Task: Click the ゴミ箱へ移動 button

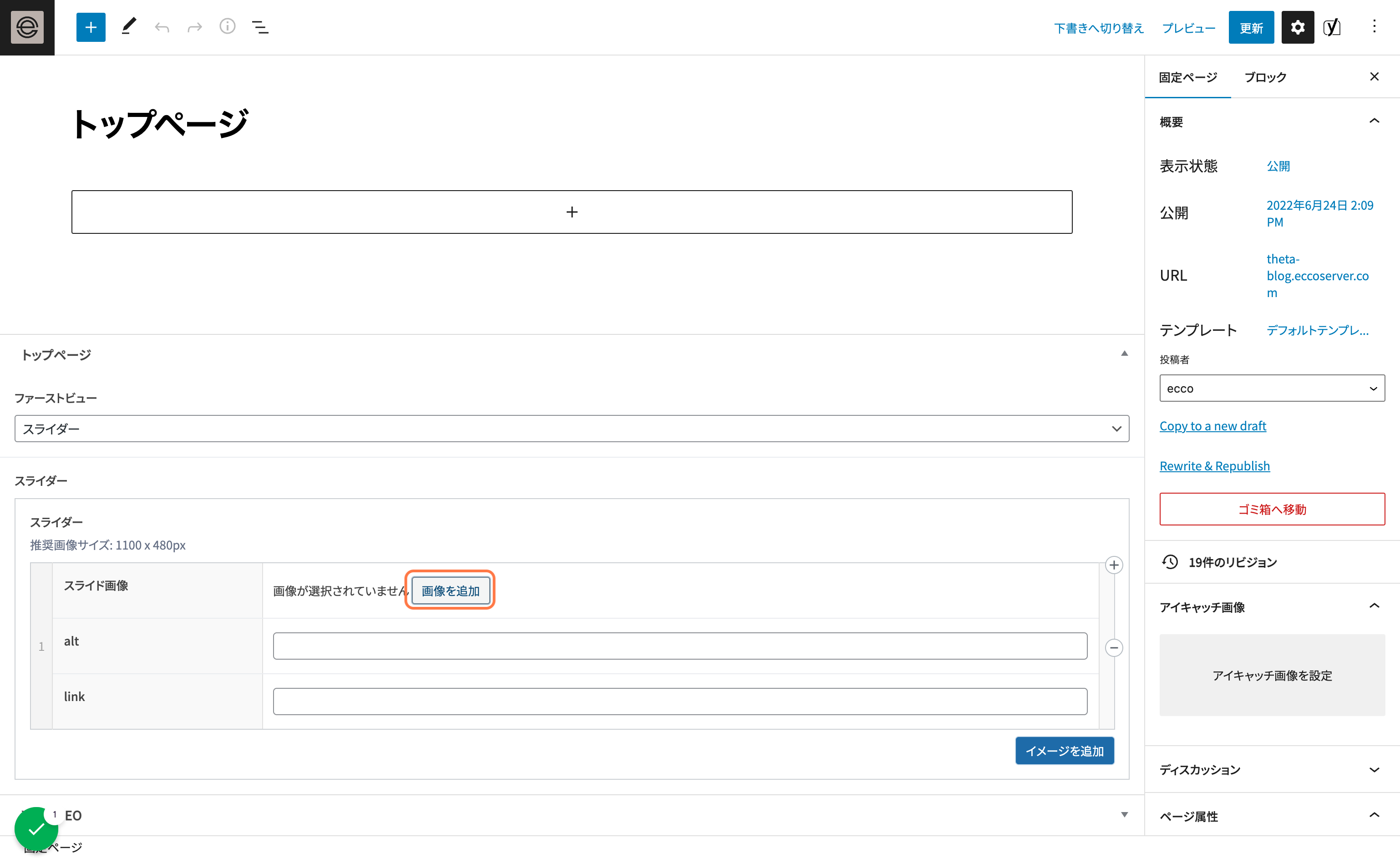Action: coord(1272,509)
